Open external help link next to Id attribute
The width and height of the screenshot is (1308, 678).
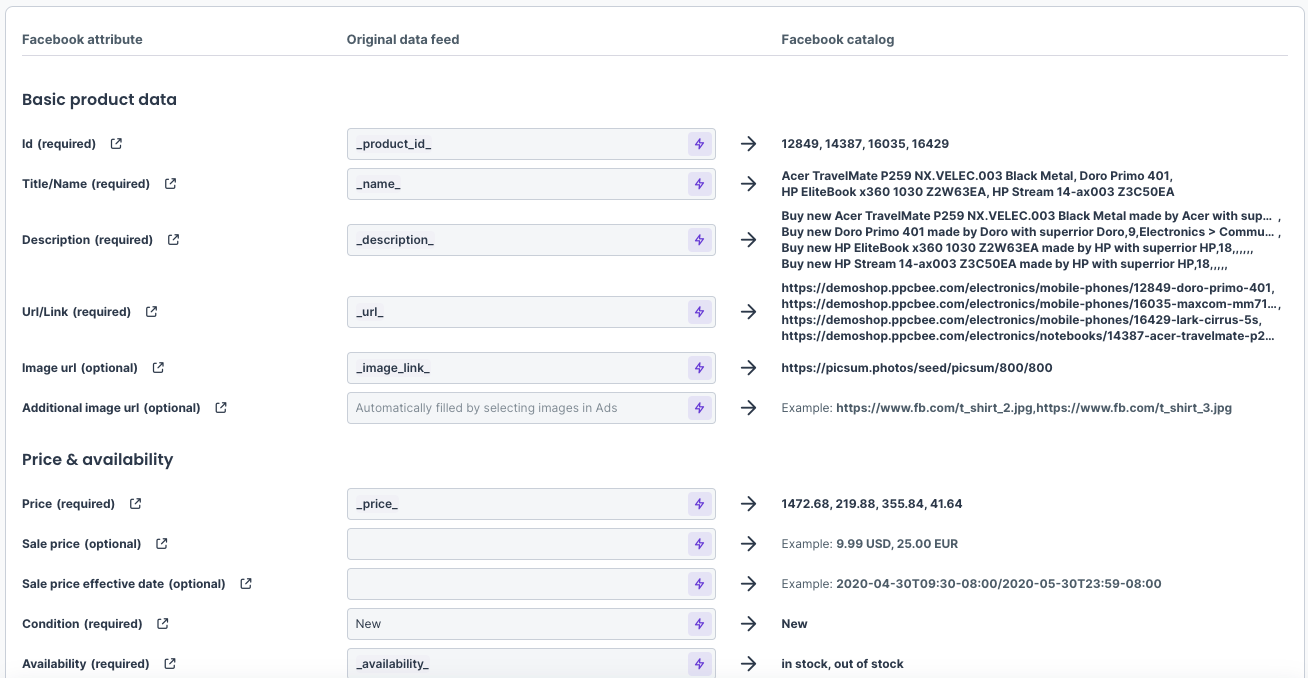pyautogui.click(x=116, y=144)
